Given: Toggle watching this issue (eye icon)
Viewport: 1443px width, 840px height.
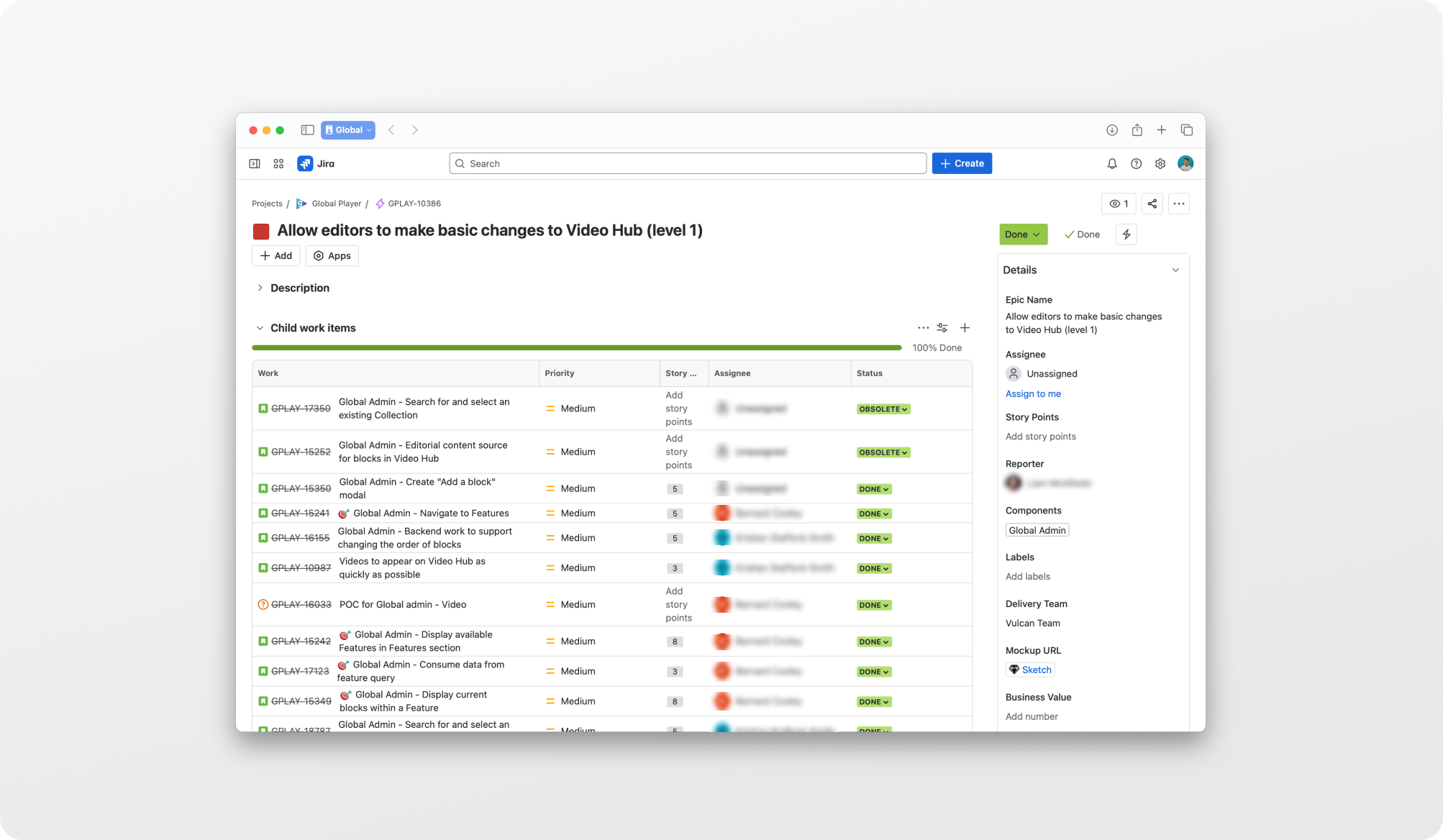Looking at the screenshot, I should coord(1119,204).
